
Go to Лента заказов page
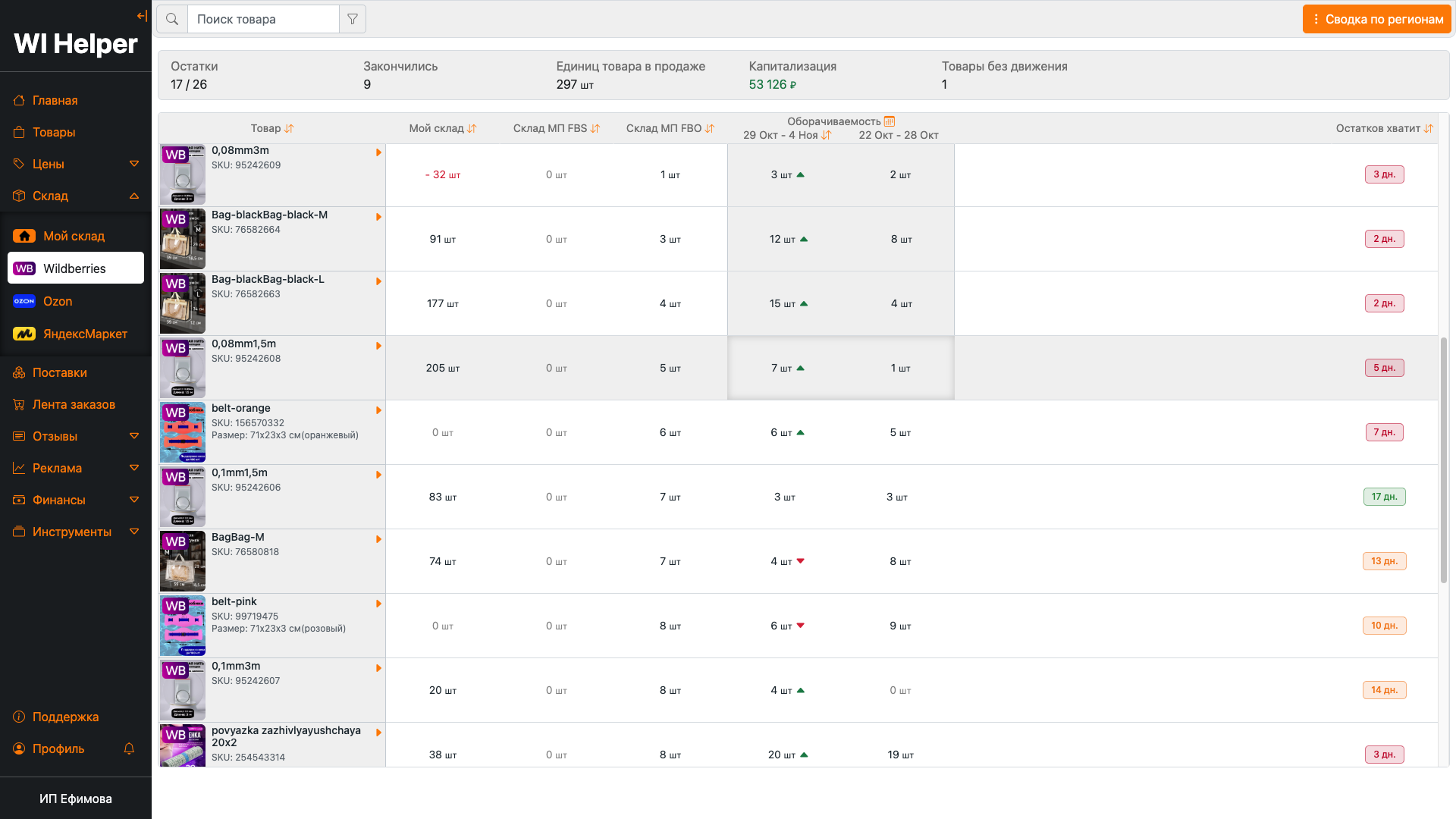[x=74, y=404]
